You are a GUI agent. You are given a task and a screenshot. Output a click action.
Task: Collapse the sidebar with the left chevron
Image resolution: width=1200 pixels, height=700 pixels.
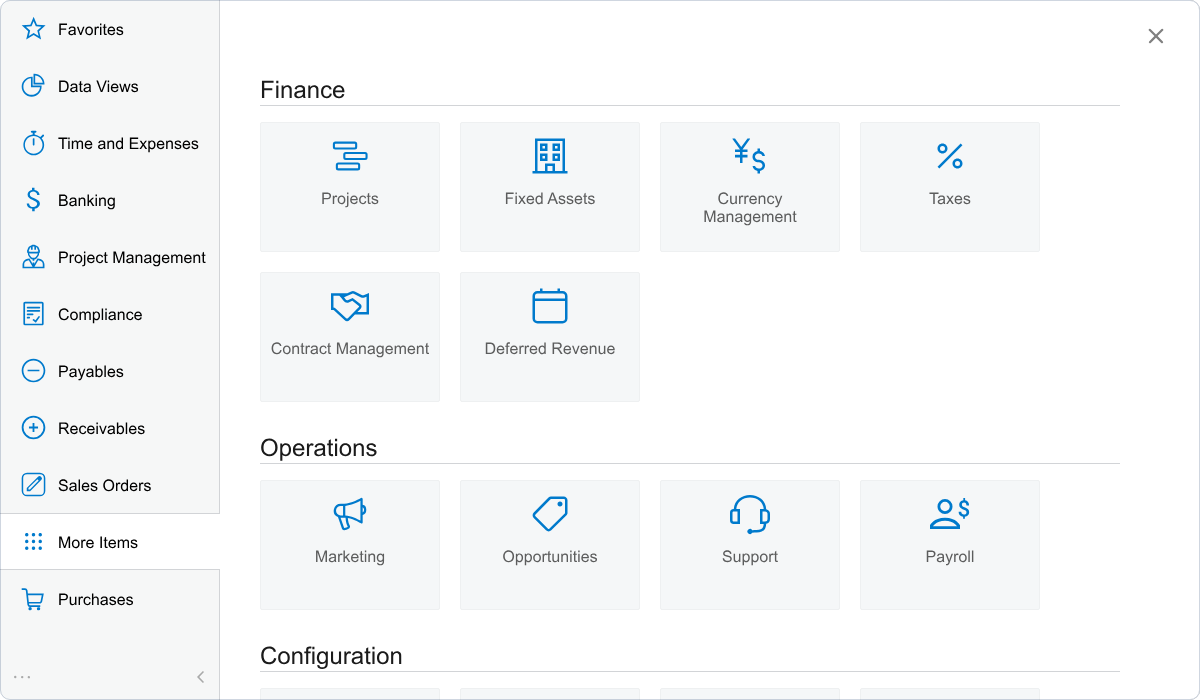tap(201, 677)
